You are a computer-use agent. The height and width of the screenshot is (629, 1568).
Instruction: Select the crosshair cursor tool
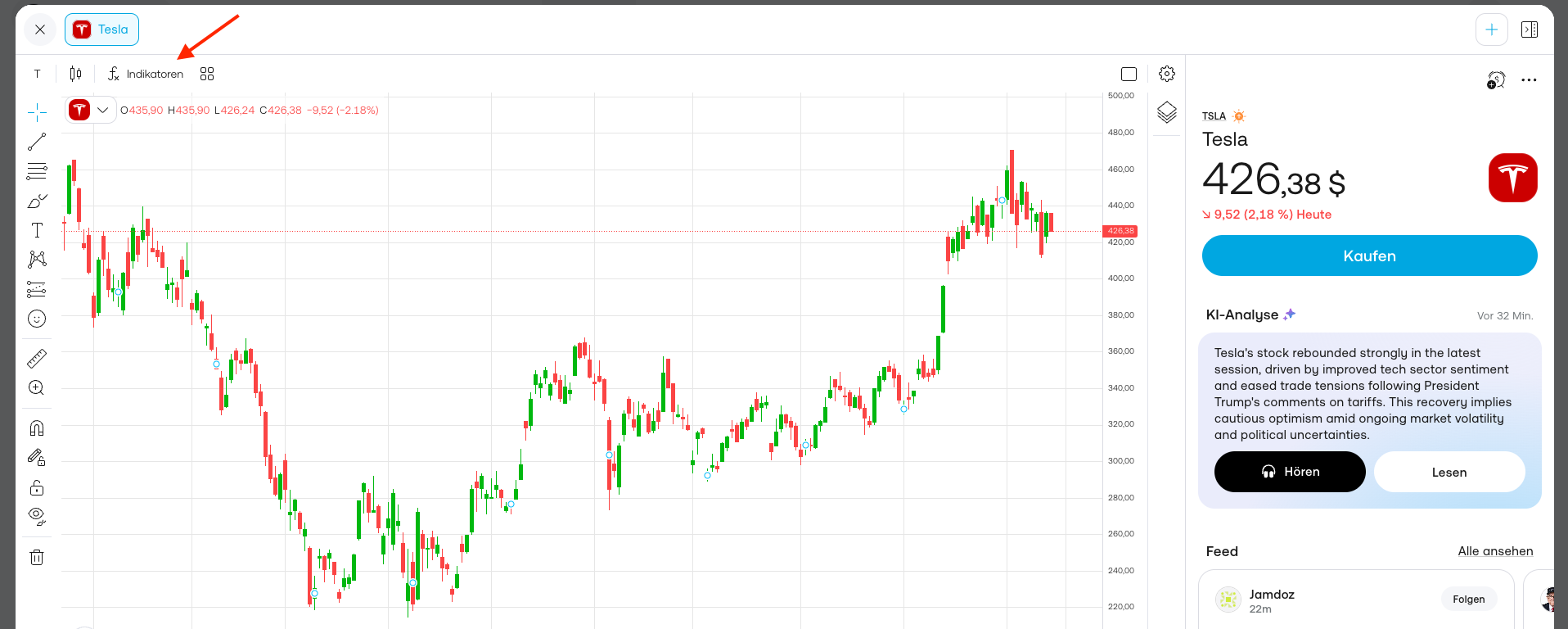37,112
